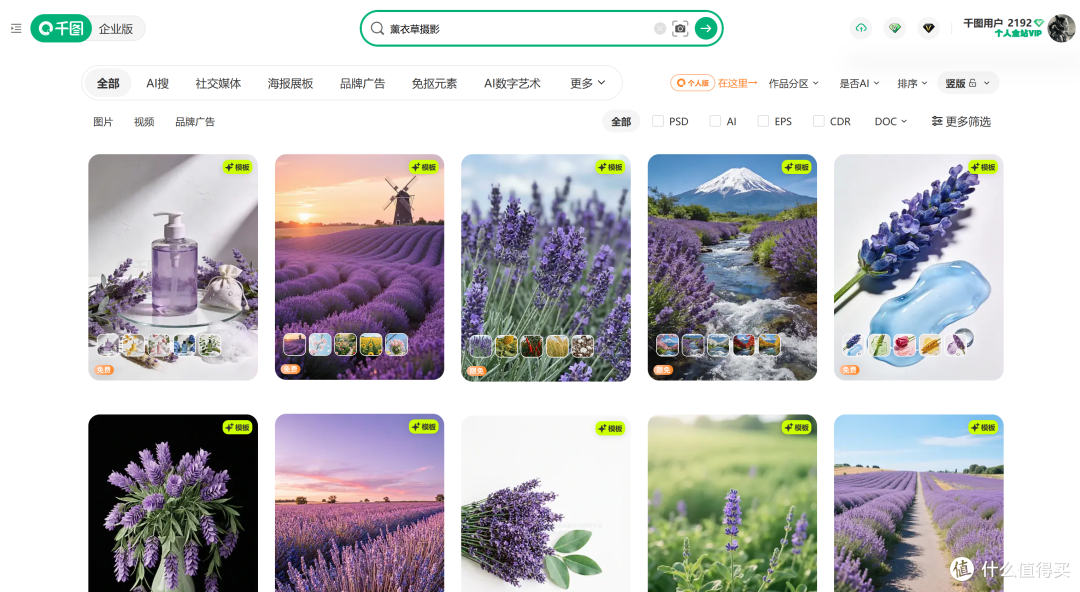Select the 免抠元素 tab

pos(434,83)
